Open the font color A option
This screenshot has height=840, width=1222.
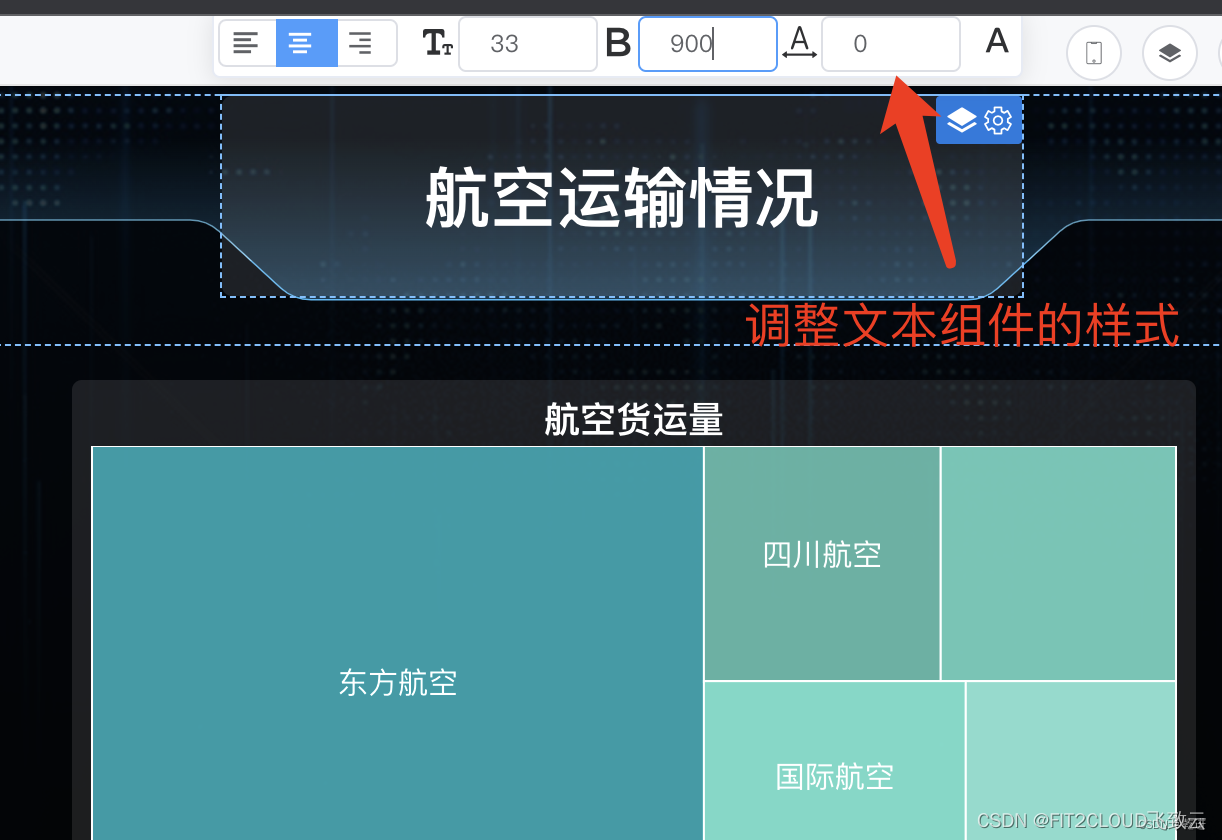click(x=997, y=41)
